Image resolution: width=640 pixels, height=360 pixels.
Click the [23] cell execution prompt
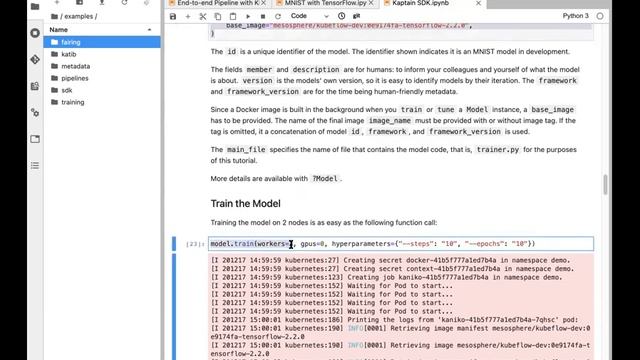[195, 244]
